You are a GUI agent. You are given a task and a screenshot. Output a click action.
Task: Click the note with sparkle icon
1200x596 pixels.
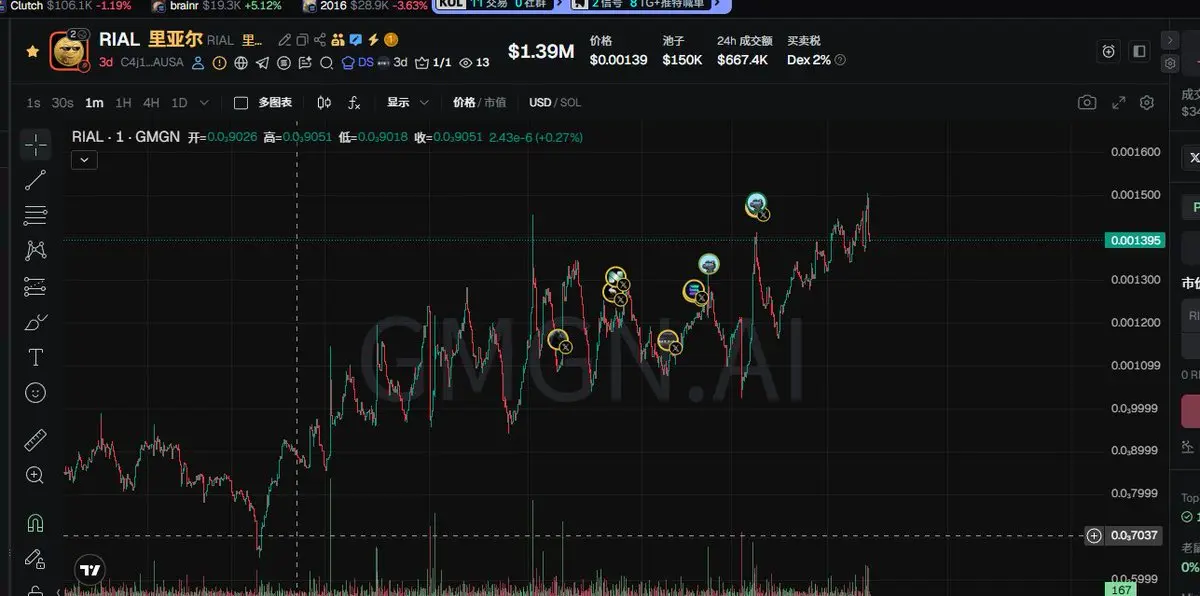305,62
